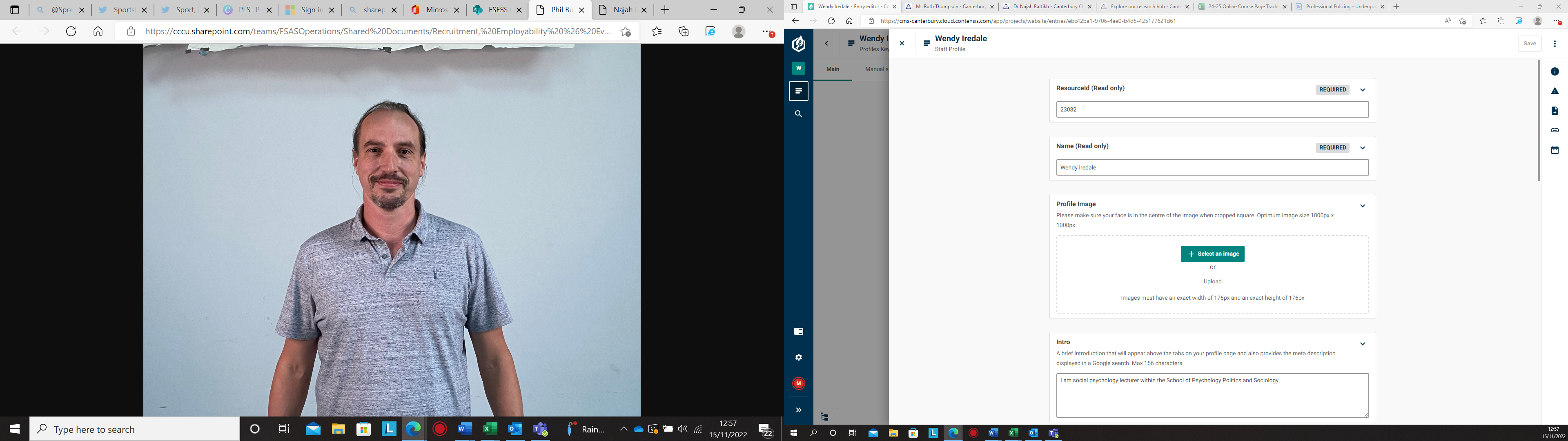Open the info panel icon in right sidebar
The image size is (1568, 441).
[x=1554, y=72]
